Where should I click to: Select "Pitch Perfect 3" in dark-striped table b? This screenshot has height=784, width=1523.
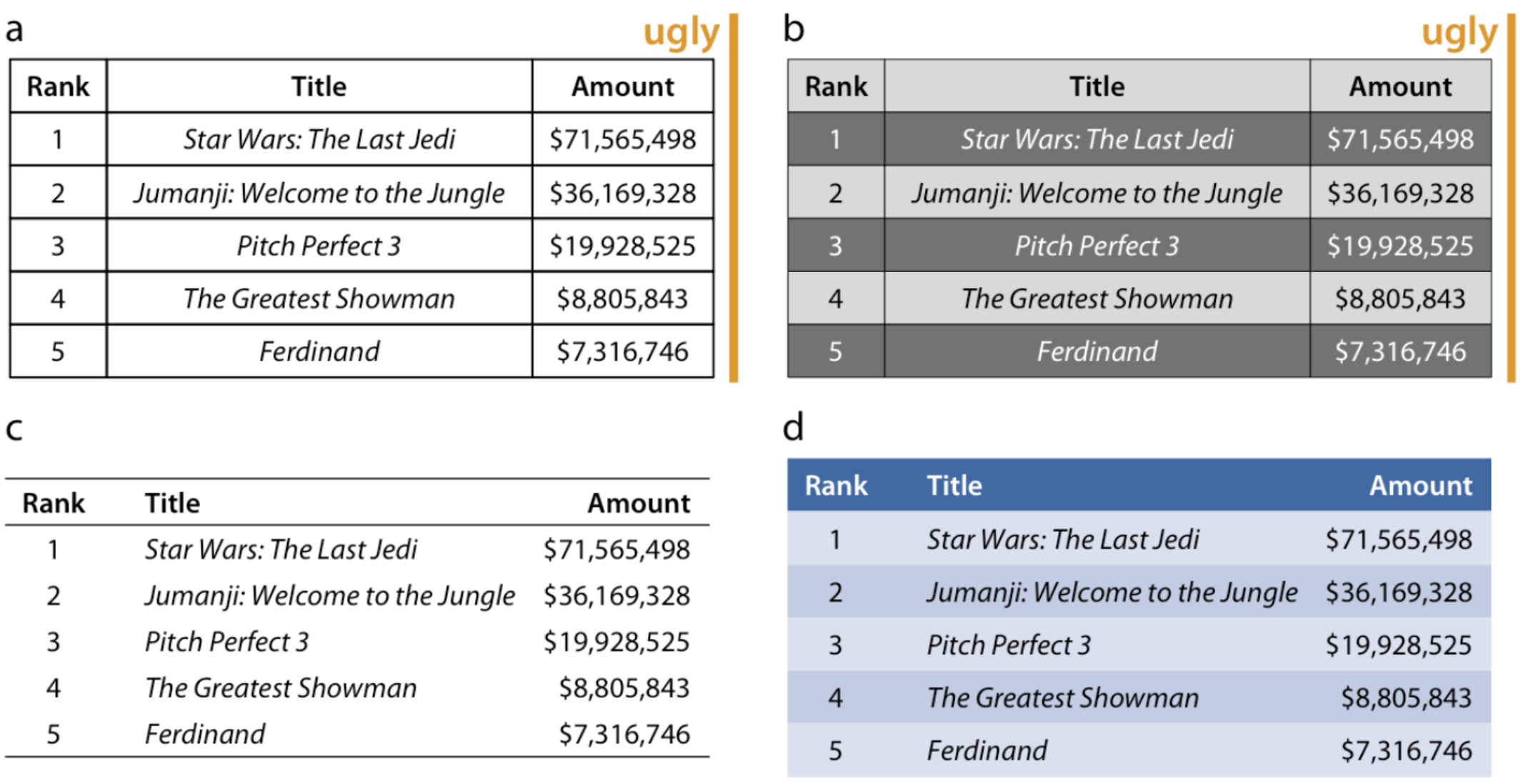click(x=1097, y=246)
